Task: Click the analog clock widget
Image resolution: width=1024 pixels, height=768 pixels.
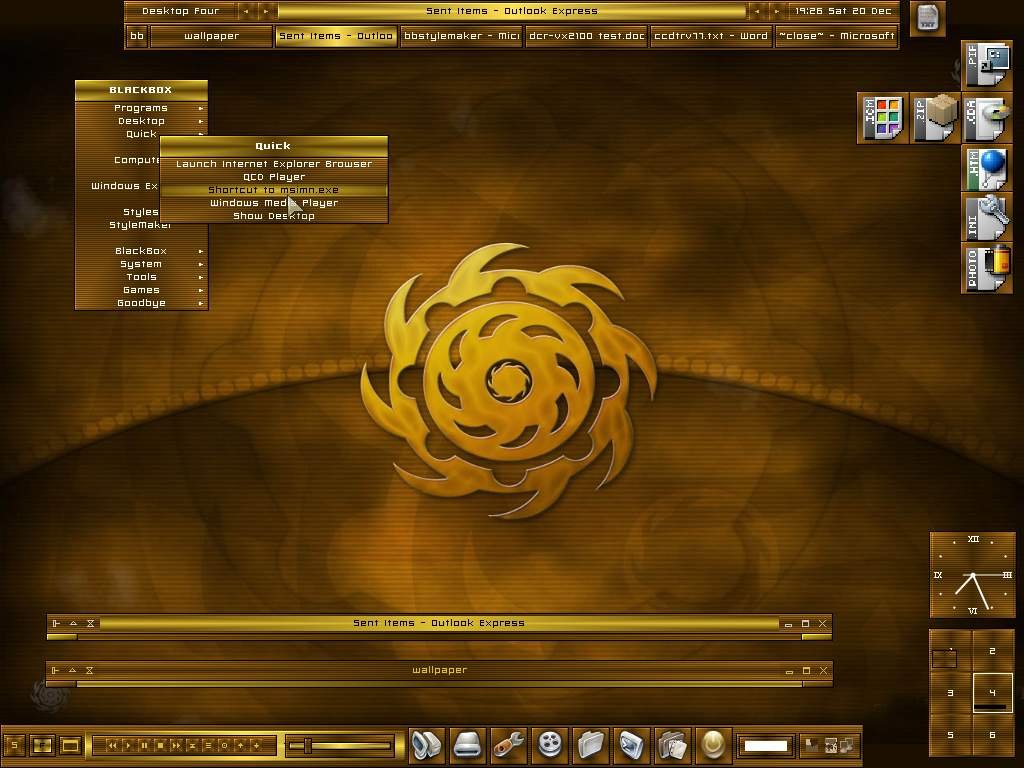Action: coord(972,575)
